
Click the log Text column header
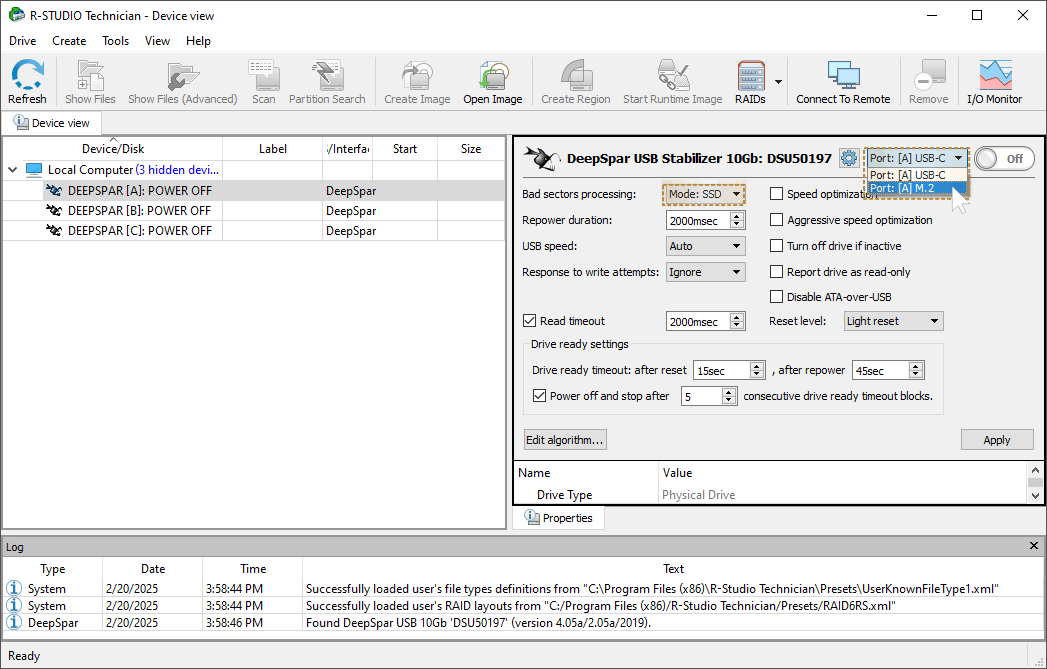coord(673,569)
